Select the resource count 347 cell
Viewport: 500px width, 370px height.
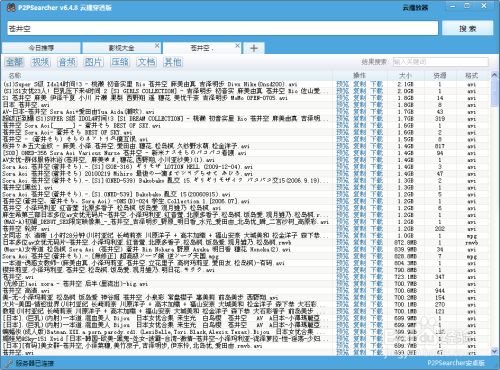(440, 277)
